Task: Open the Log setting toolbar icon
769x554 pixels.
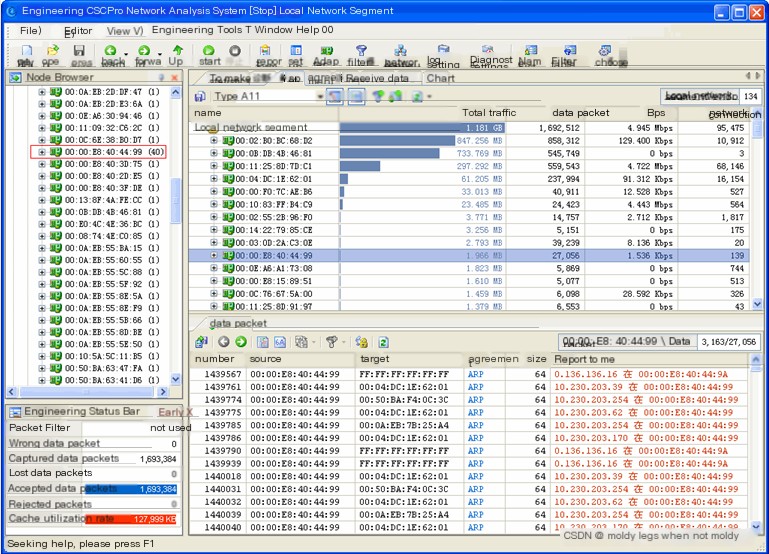Action: point(443,49)
